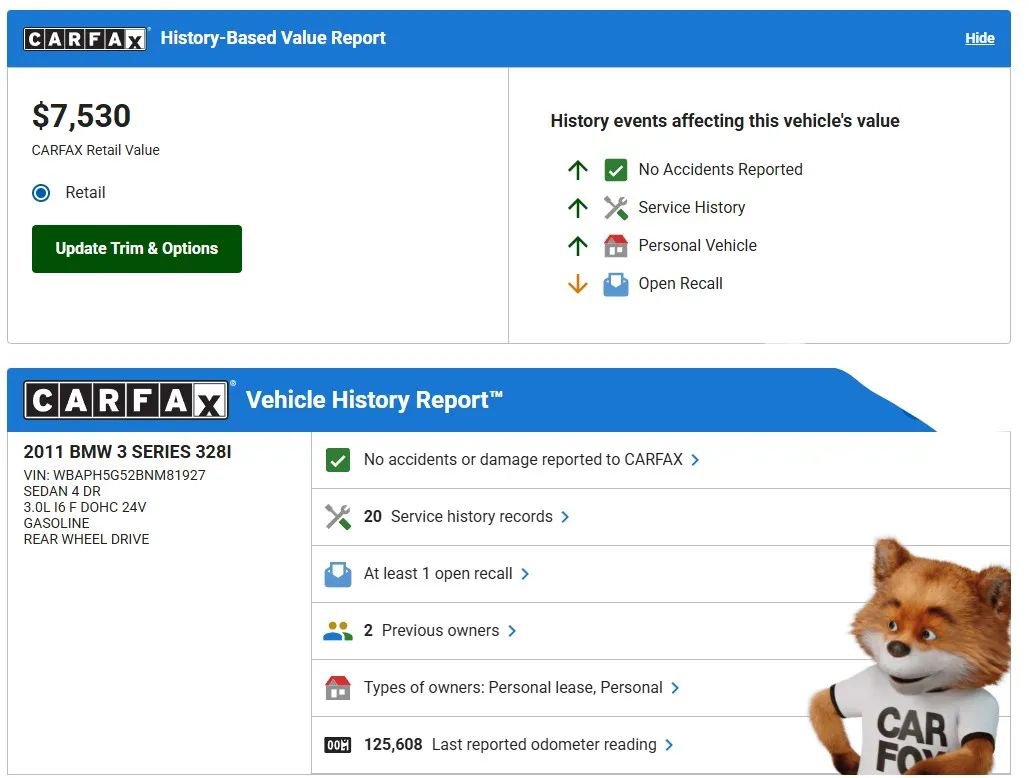Click the green up arrow beside Service History
This screenshot has width=1029, height=778.
pyautogui.click(x=578, y=207)
